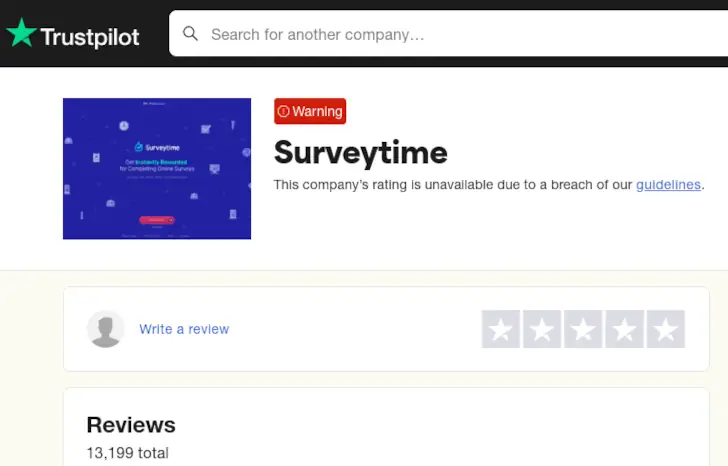Click the Surveytime company heading
Viewport: 728px width, 466px height.
point(361,152)
